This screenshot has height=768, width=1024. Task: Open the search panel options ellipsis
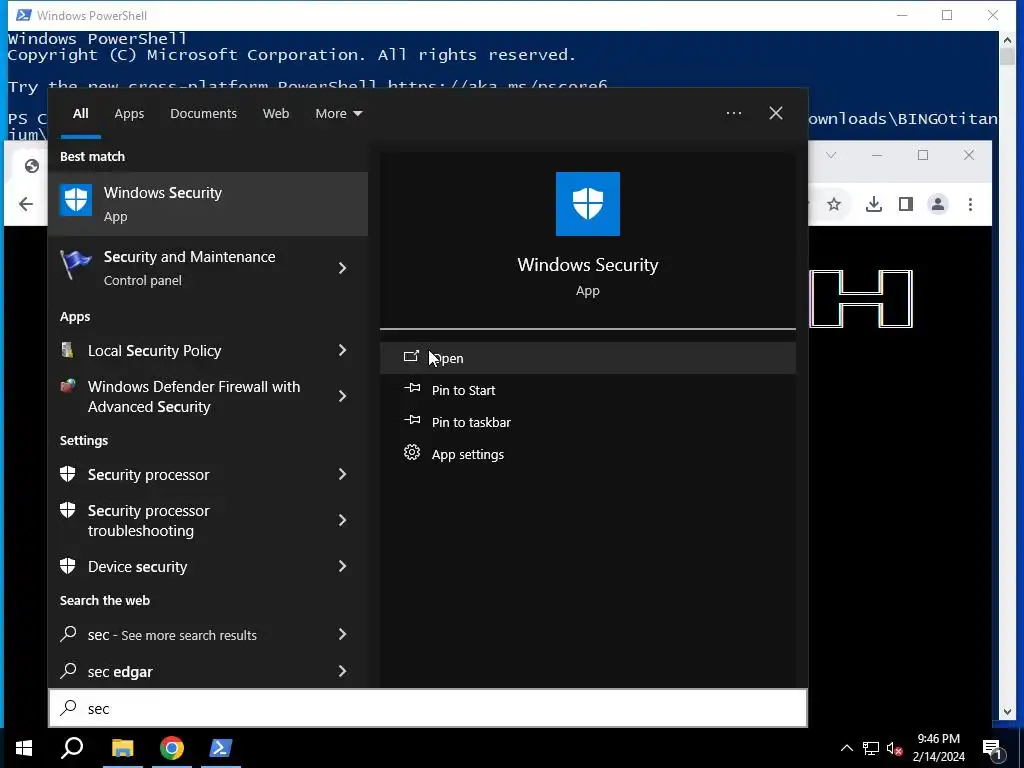click(x=733, y=113)
